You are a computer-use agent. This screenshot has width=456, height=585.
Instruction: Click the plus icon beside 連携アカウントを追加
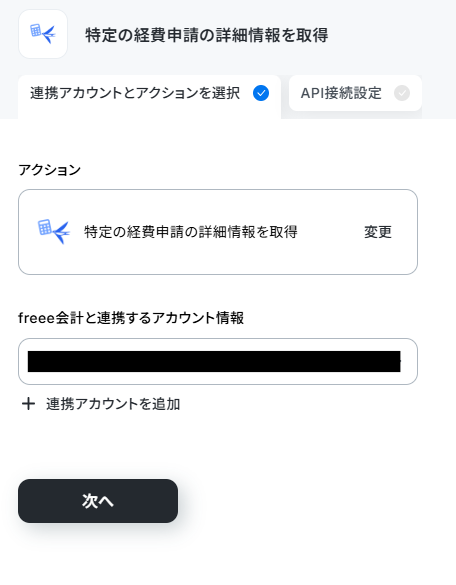coord(28,404)
